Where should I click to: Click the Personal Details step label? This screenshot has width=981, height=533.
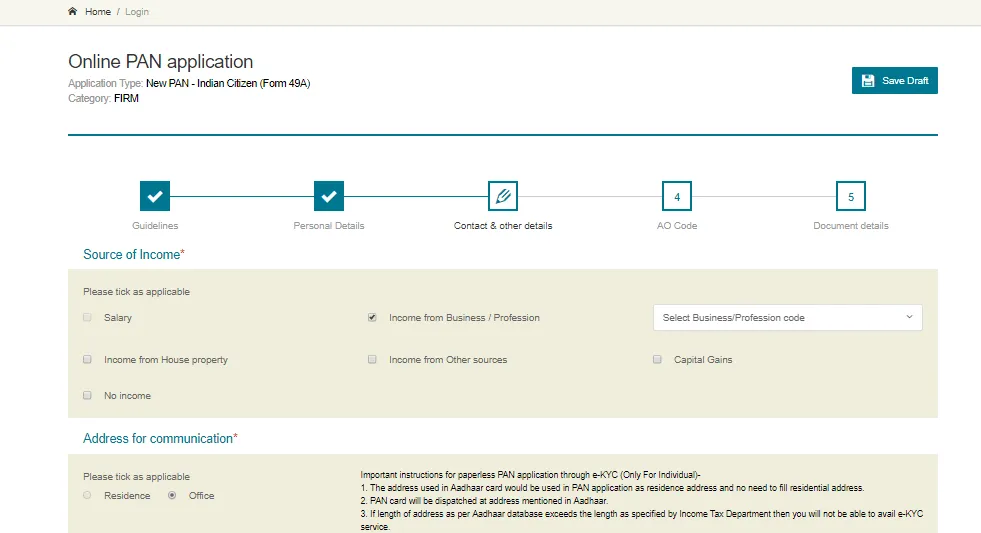329,226
